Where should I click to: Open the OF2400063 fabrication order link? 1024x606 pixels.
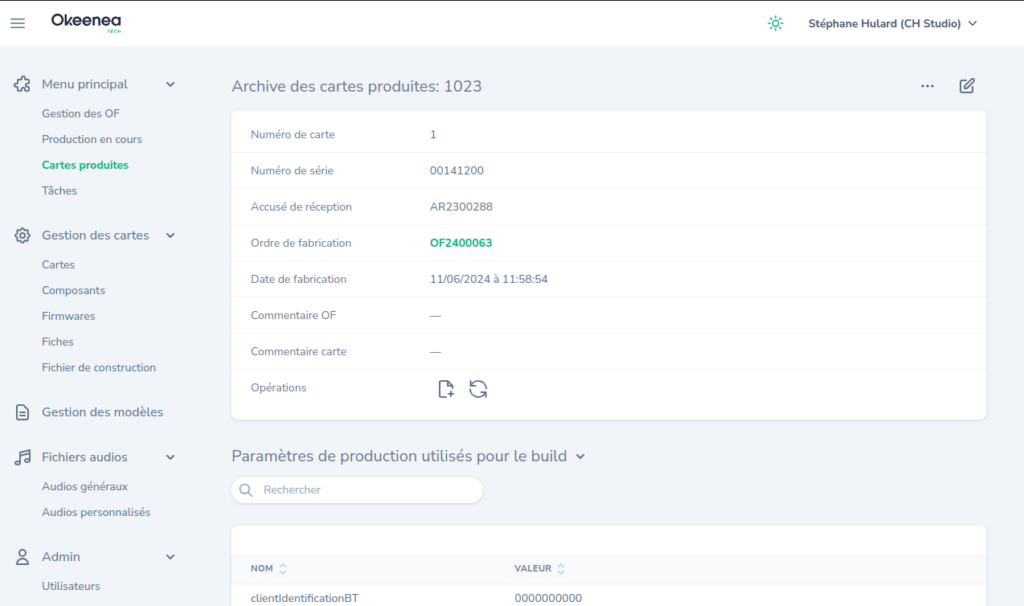click(461, 243)
